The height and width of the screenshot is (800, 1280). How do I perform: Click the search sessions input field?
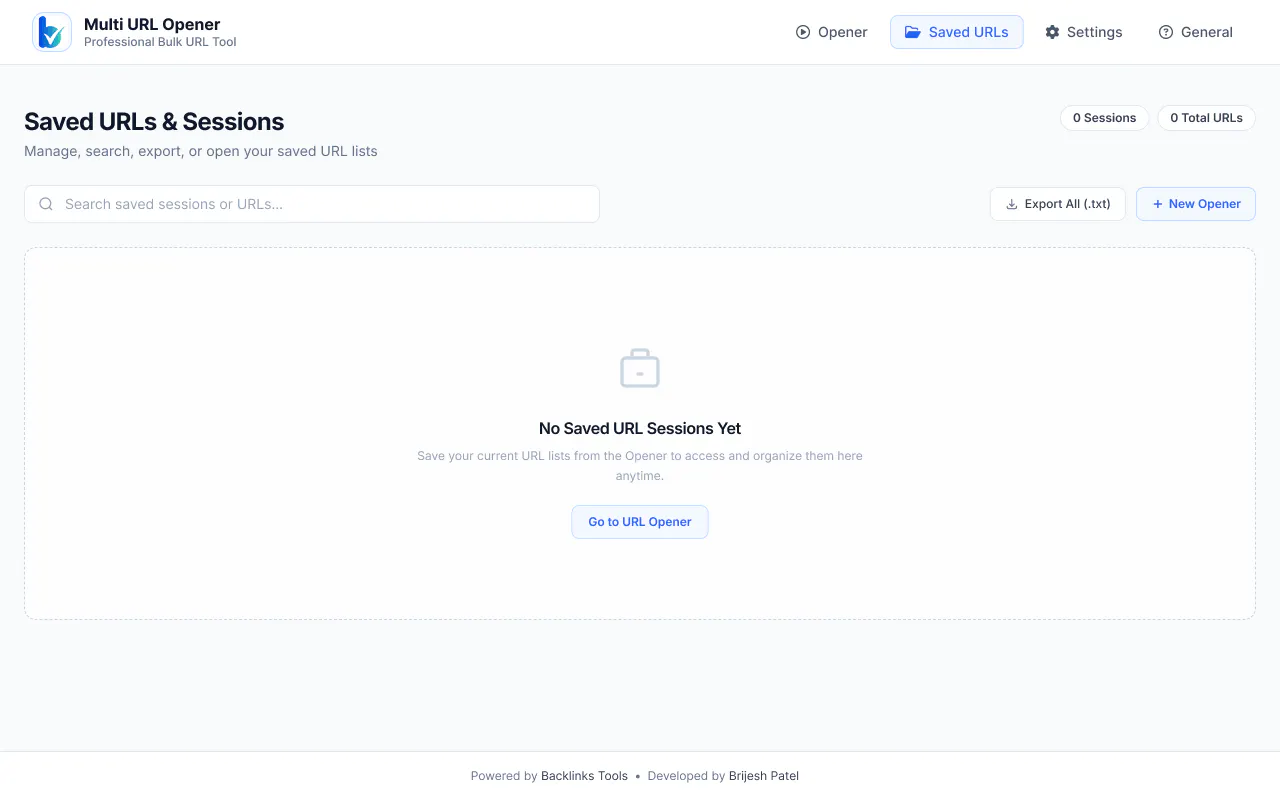point(312,204)
